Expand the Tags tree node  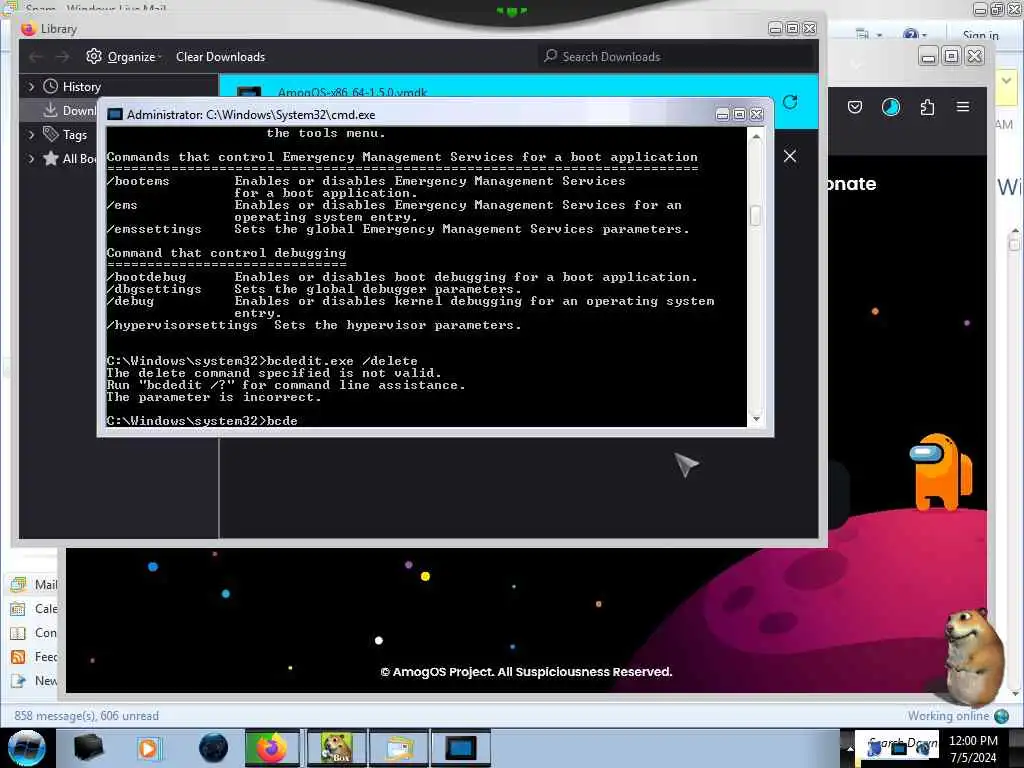tap(31, 135)
